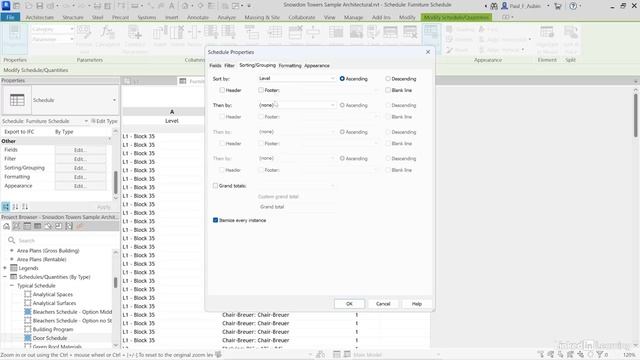Click the text tool A icon in quick access
The image size is (640, 360).
(x=171, y=6)
